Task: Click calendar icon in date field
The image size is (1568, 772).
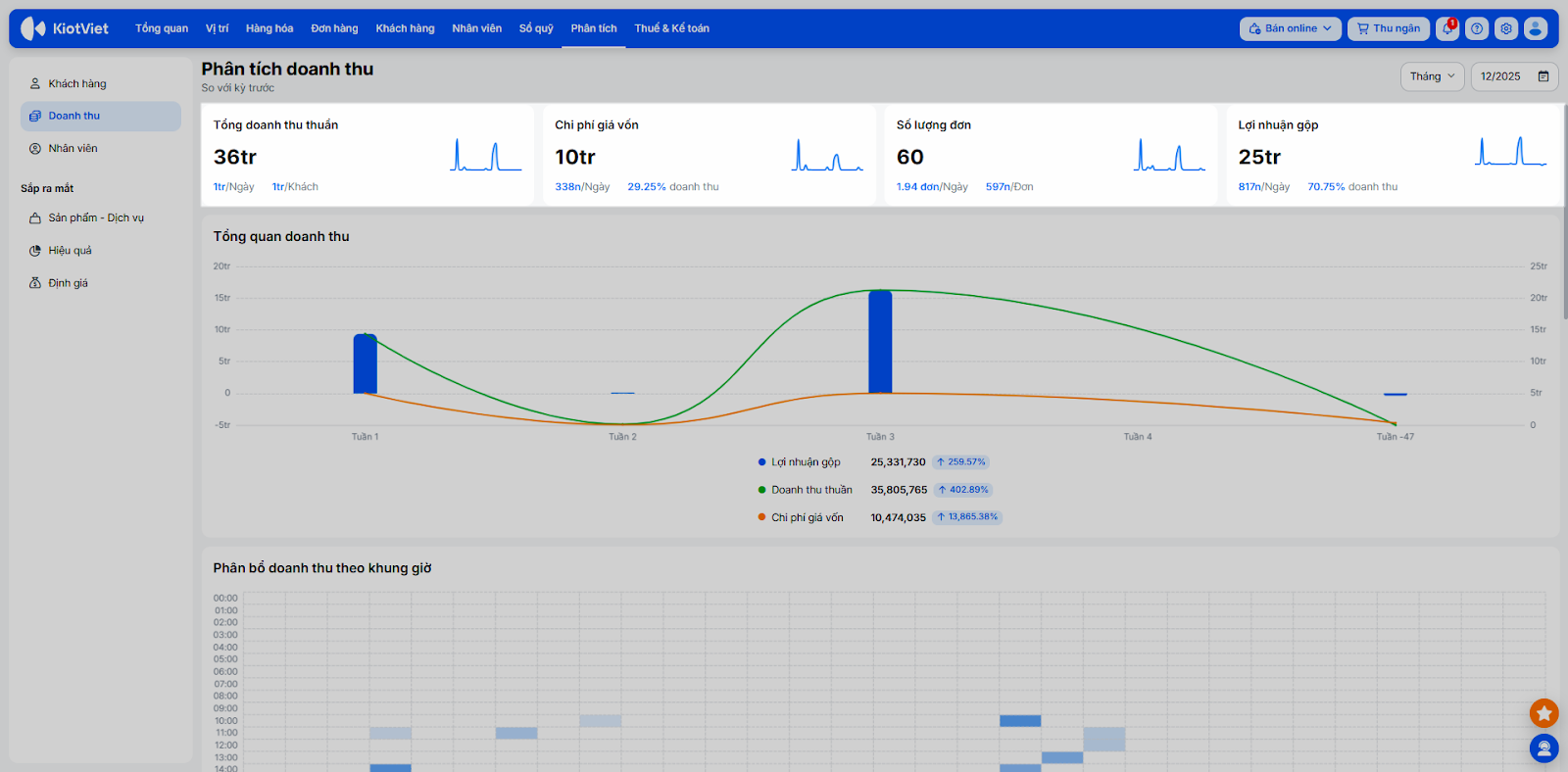Action: [1543, 76]
